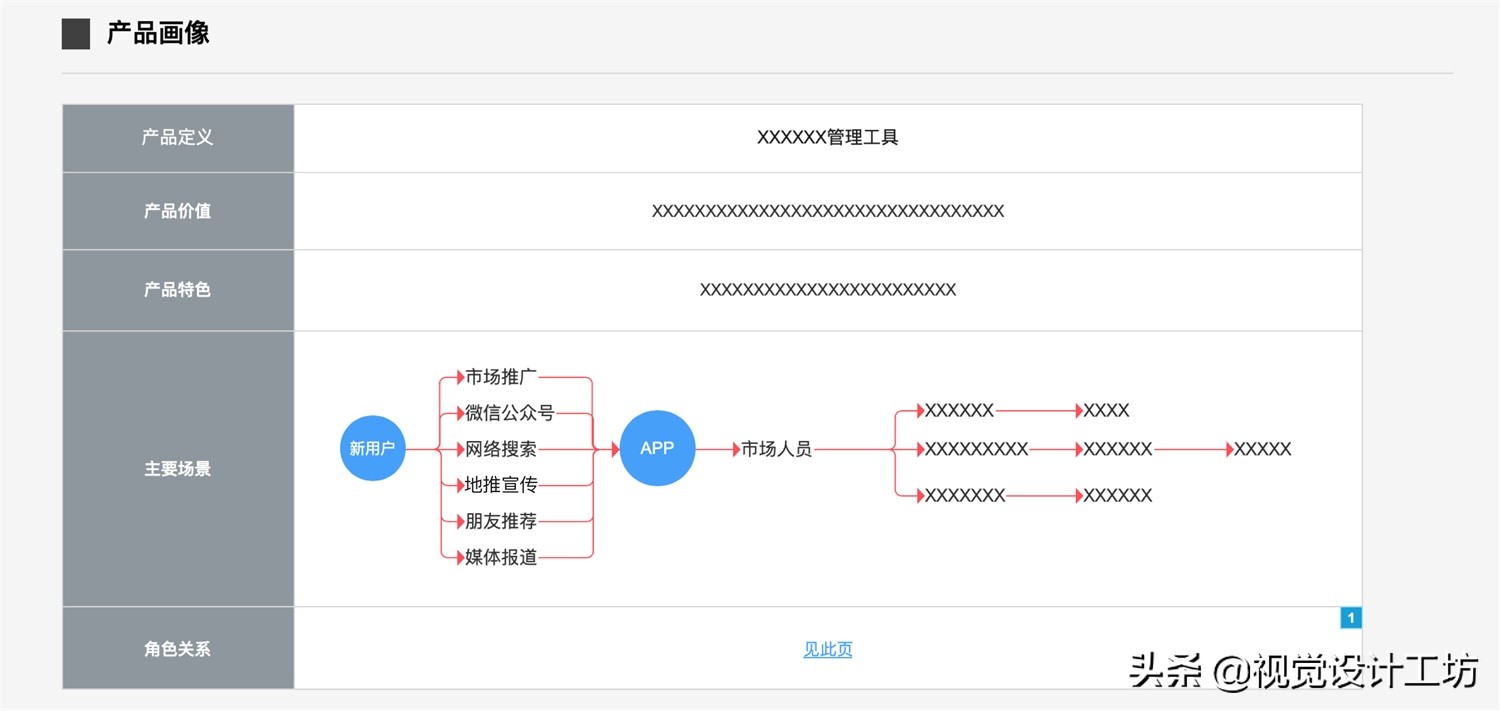1500x711 pixels.
Task: Expand the 主要场景 section
Action: pyautogui.click(x=177, y=468)
